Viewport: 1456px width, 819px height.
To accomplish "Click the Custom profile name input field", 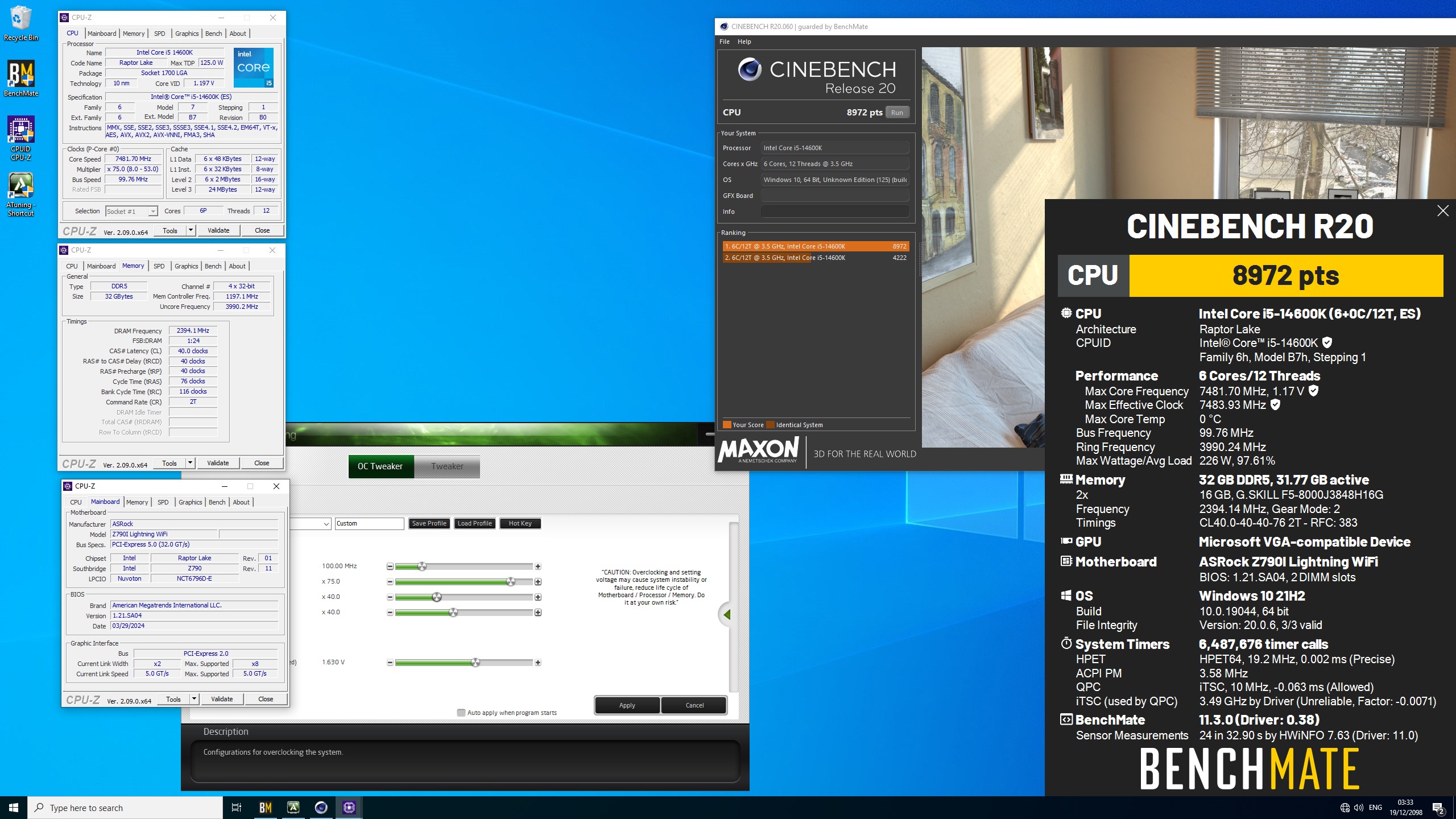I will 369,524.
